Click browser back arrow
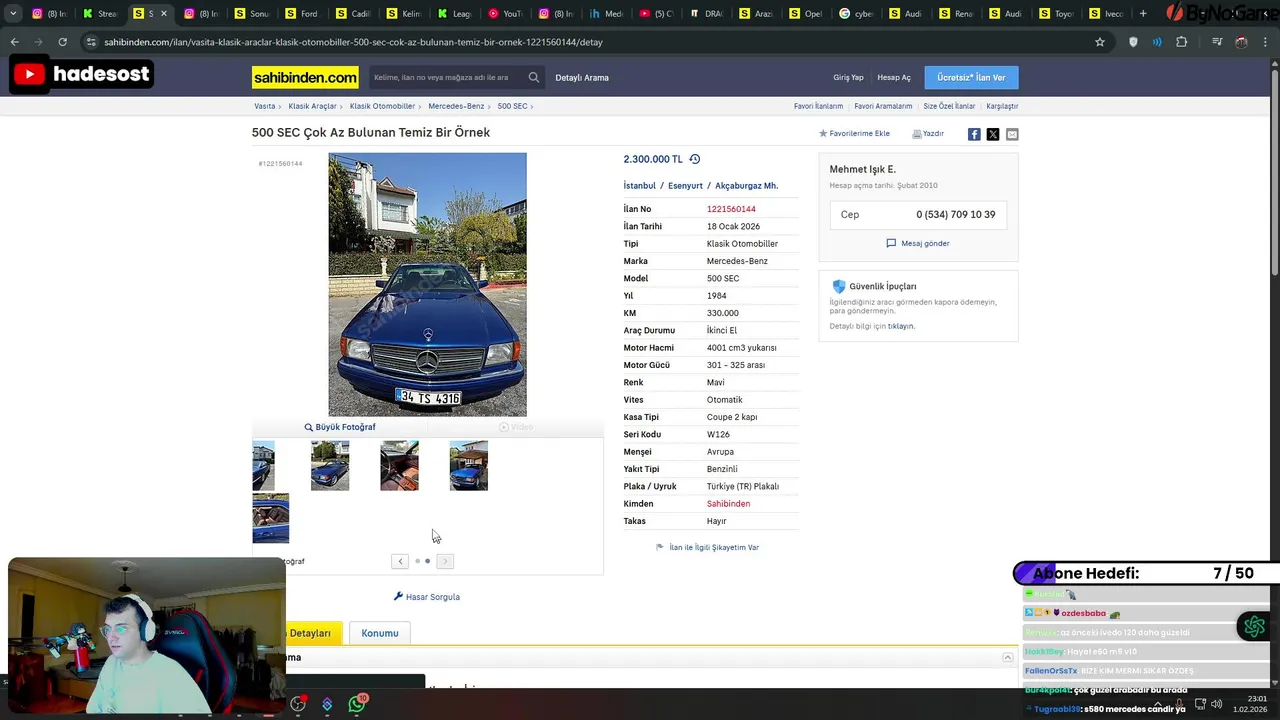This screenshot has width=1280, height=720. point(14,42)
